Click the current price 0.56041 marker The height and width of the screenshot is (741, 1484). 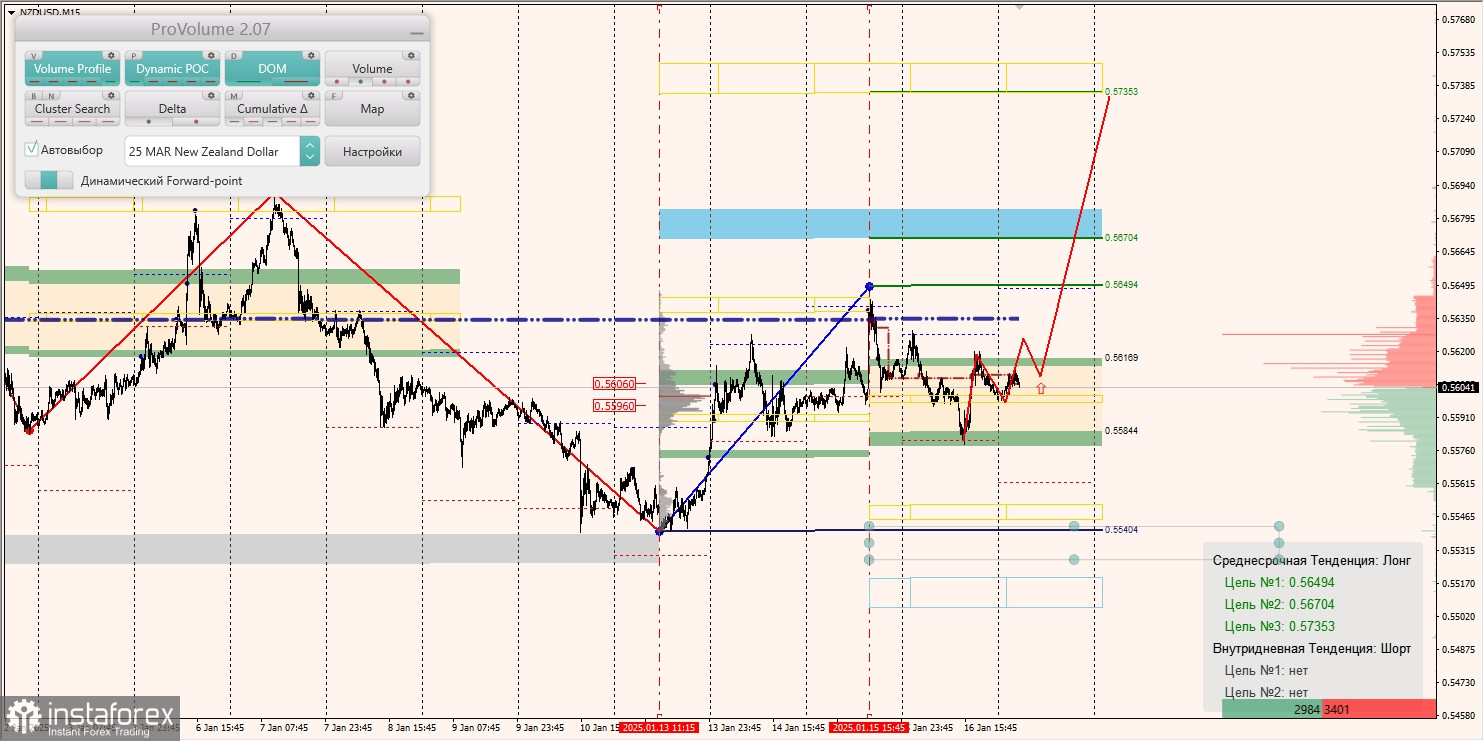(x=1459, y=387)
